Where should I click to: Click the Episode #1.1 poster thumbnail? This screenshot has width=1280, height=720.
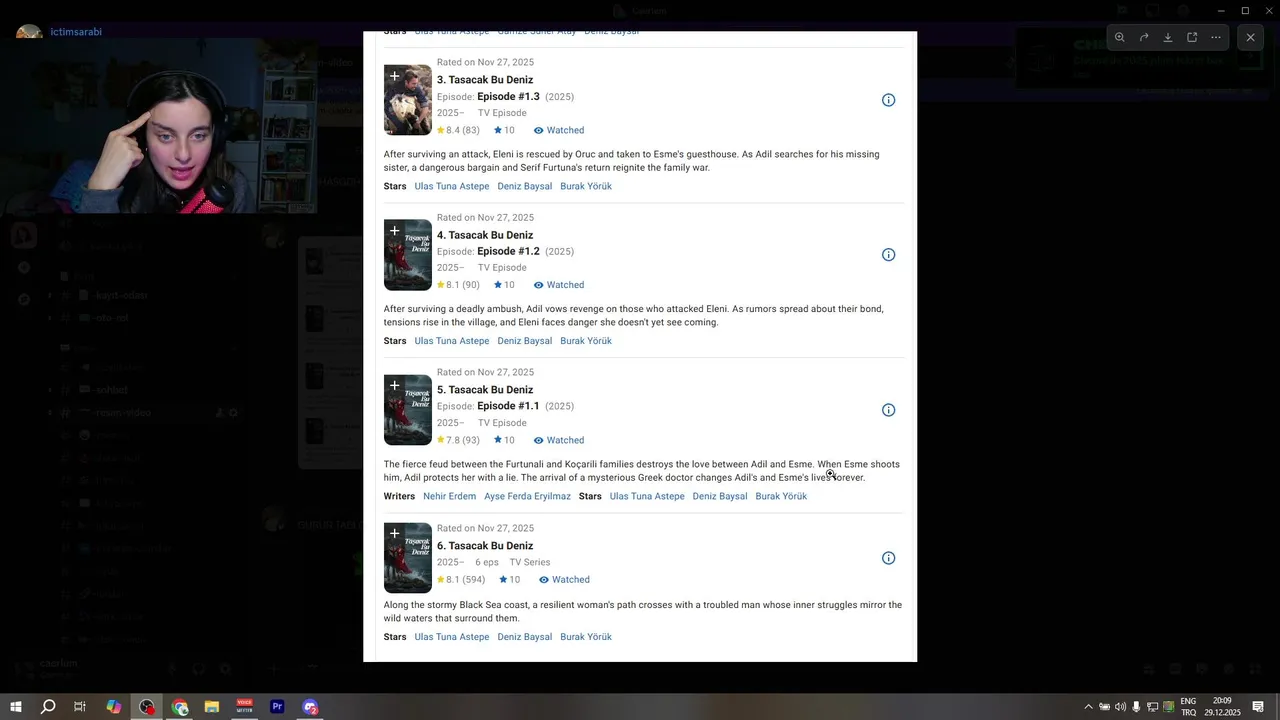[x=408, y=410]
